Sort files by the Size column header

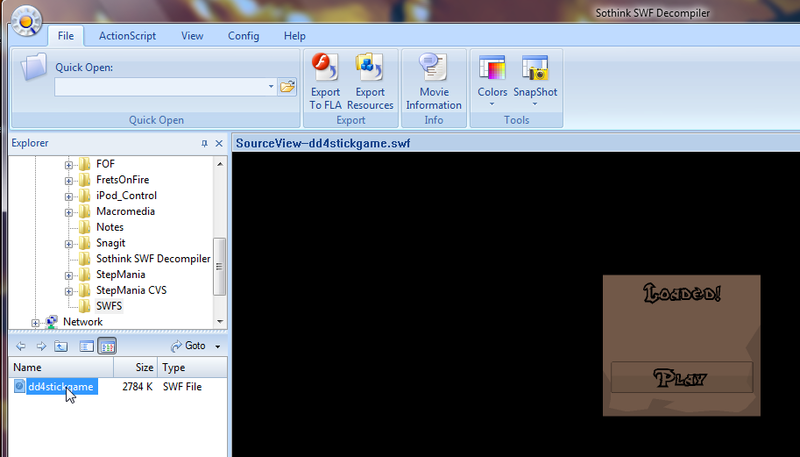click(144, 367)
